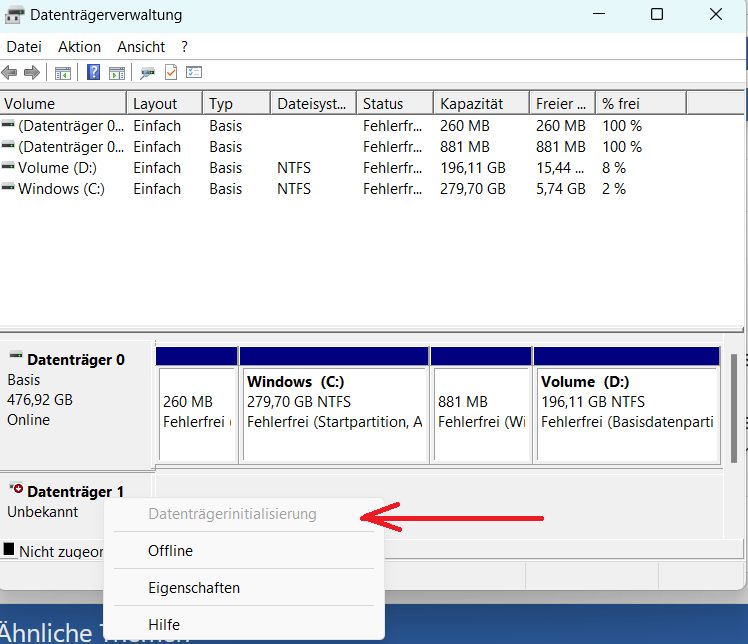This screenshot has height=644, width=748.
Task: Sort by the % frei column header
Action: (641, 104)
